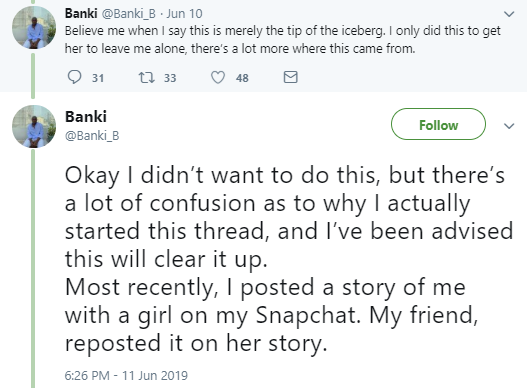
Task: Click the reply speech bubble icon
Action: click(x=74, y=77)
